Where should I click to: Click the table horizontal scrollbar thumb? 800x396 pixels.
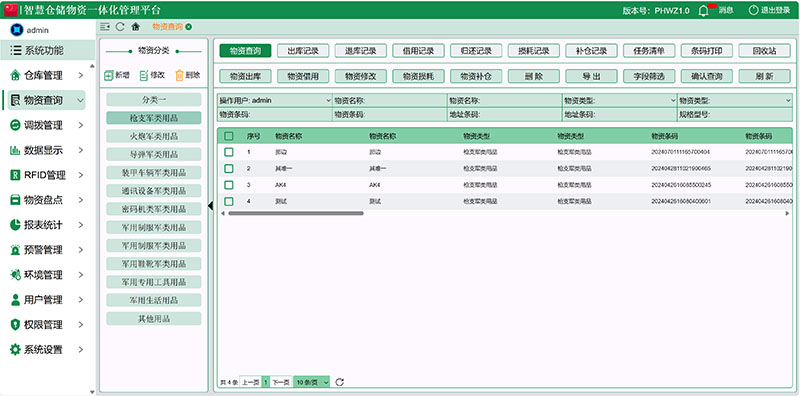pos(296,213)
